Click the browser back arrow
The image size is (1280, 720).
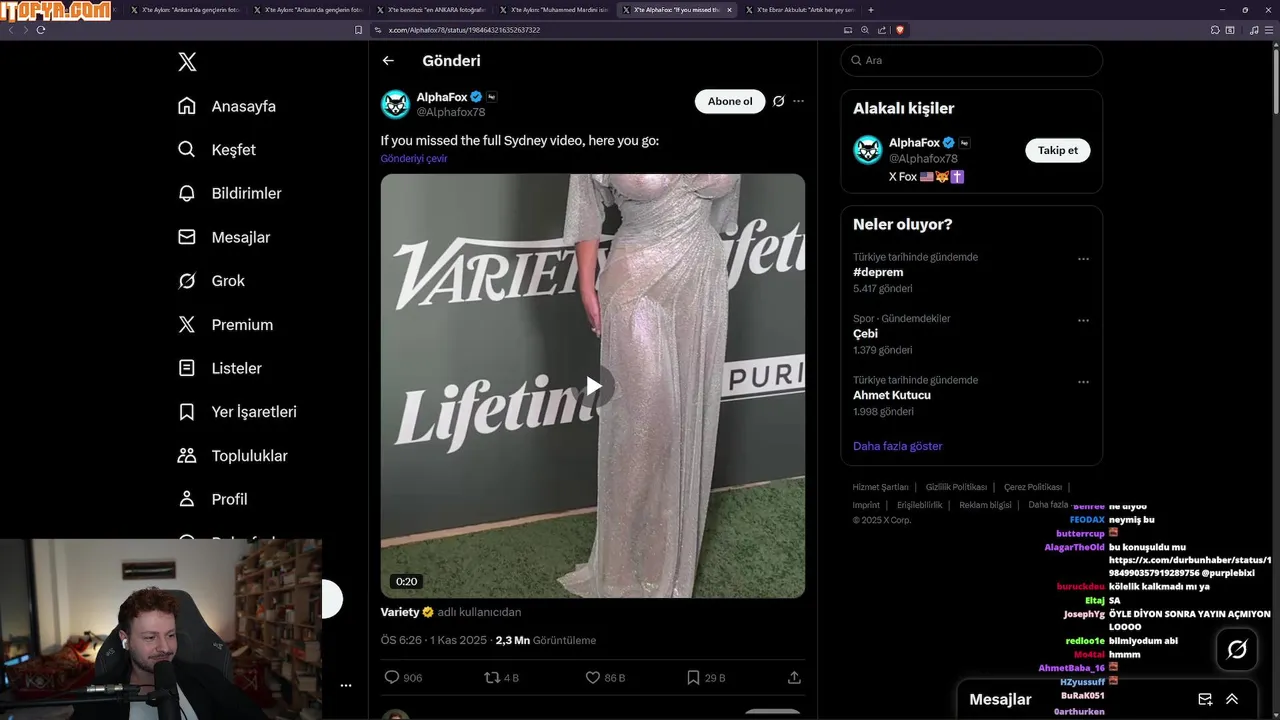pos(11,30)
